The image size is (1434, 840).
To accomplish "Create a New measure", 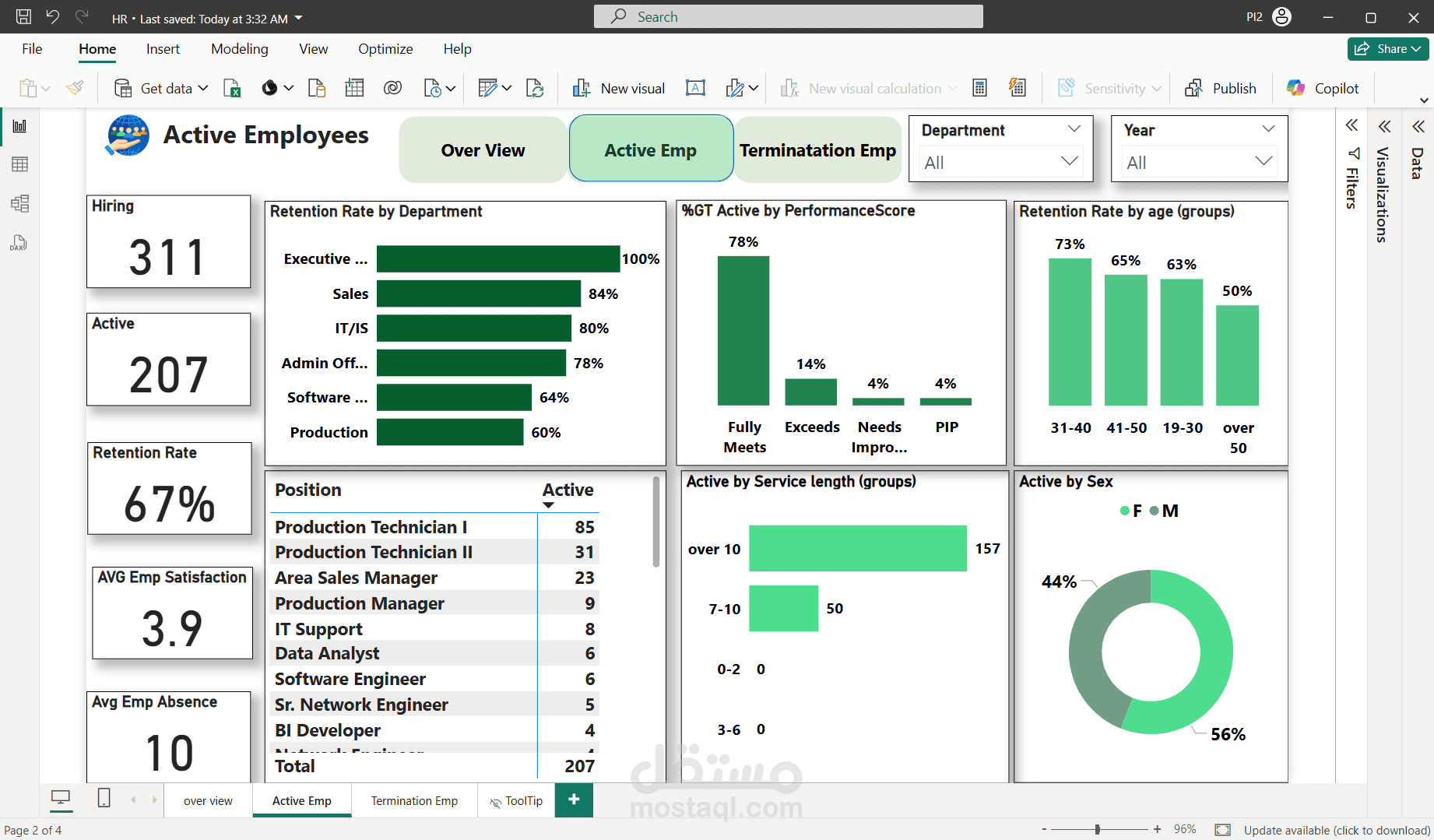I will [980, 88].
